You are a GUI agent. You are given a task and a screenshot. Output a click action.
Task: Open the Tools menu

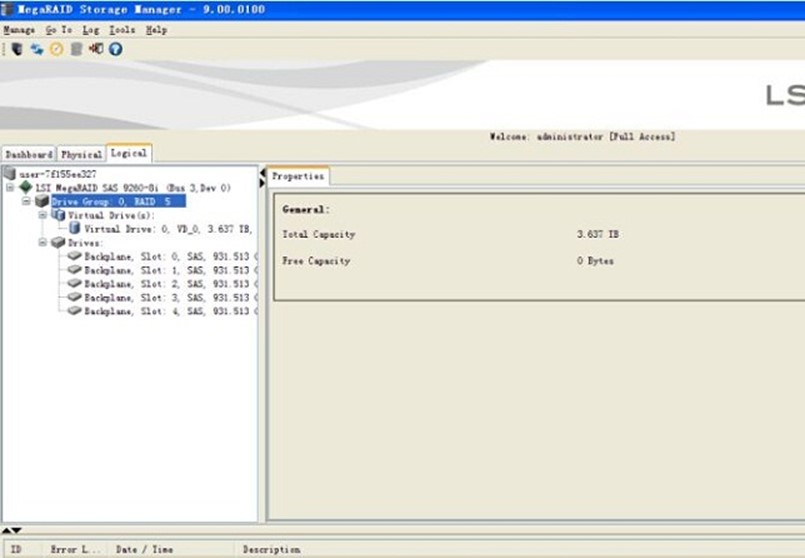point(122,30)
